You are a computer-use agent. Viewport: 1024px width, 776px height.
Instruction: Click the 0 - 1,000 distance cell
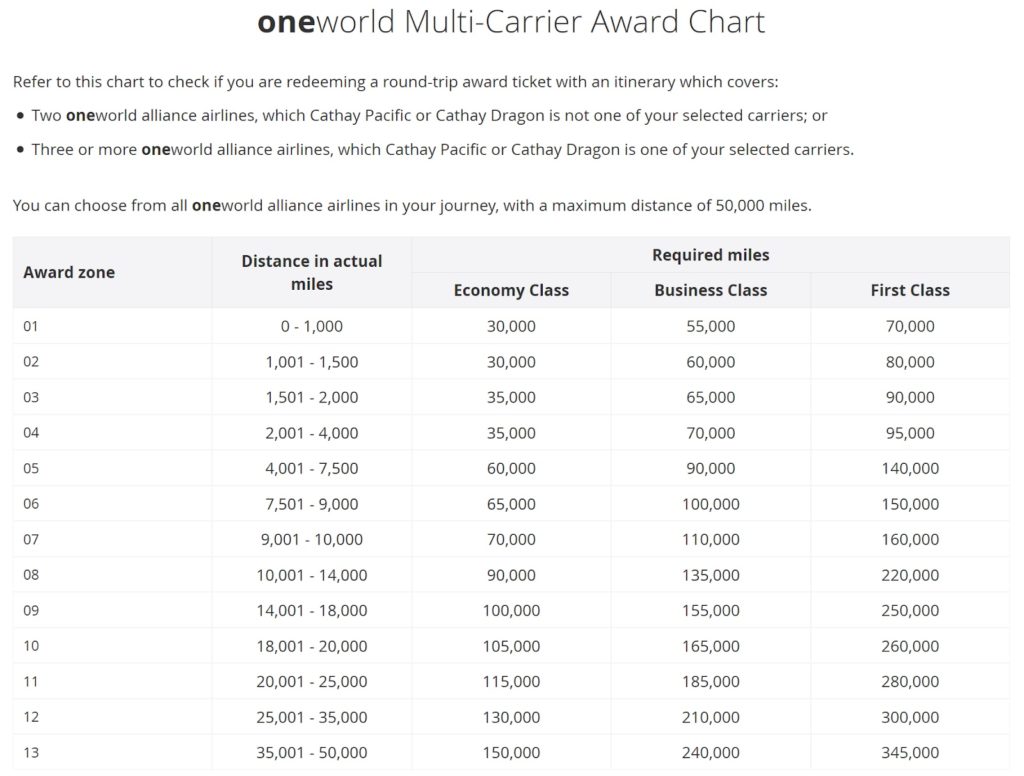click(x=312, y=326)
